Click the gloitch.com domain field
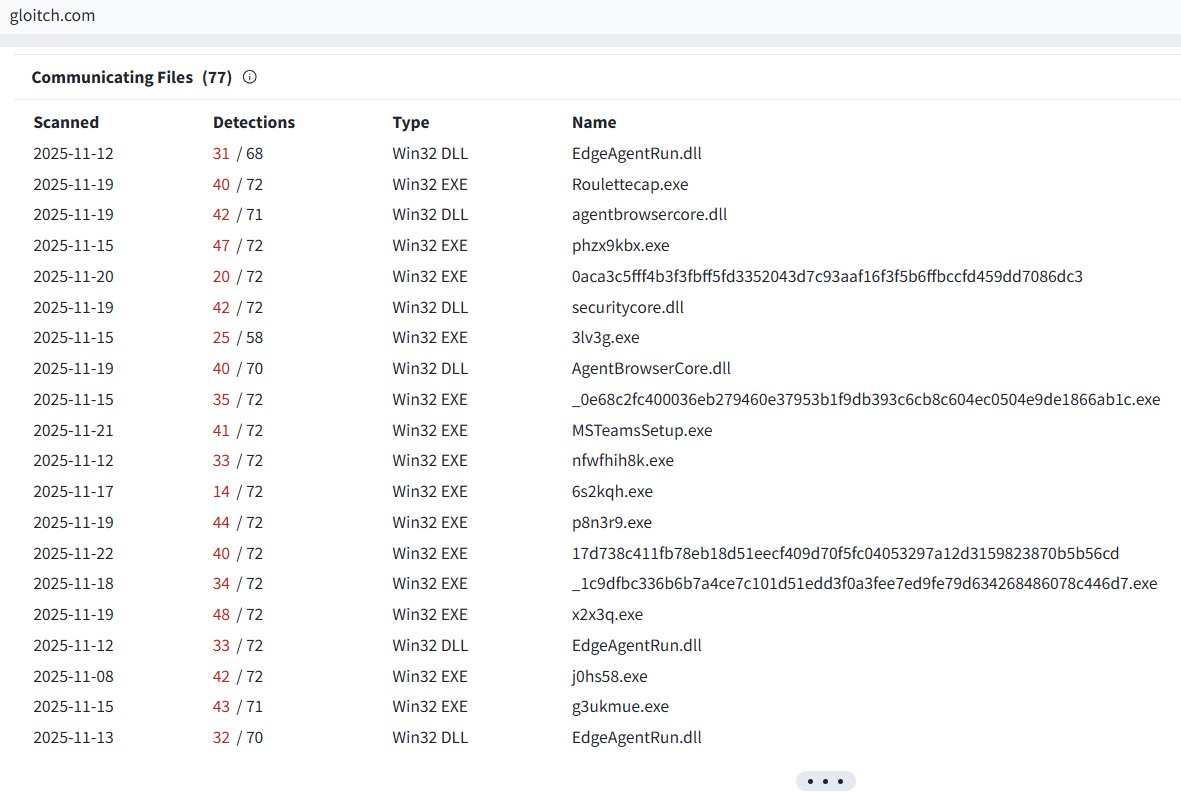This screenshot has height=798, width=1181. (x=53, y=15)
